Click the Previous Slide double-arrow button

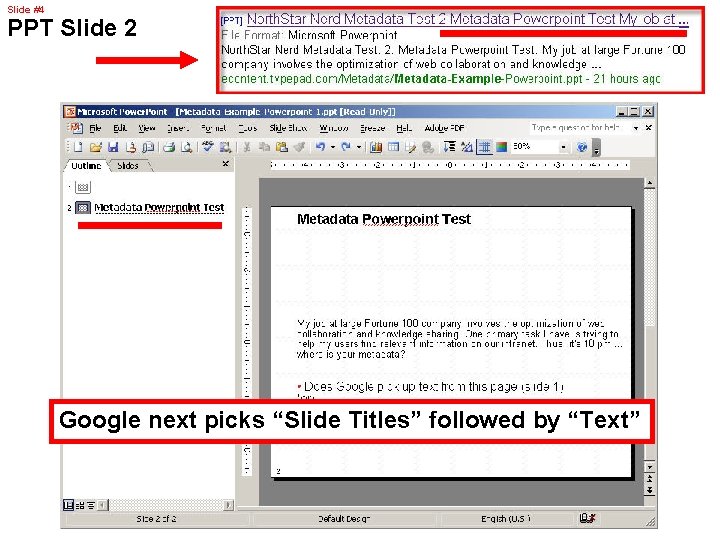649,478
